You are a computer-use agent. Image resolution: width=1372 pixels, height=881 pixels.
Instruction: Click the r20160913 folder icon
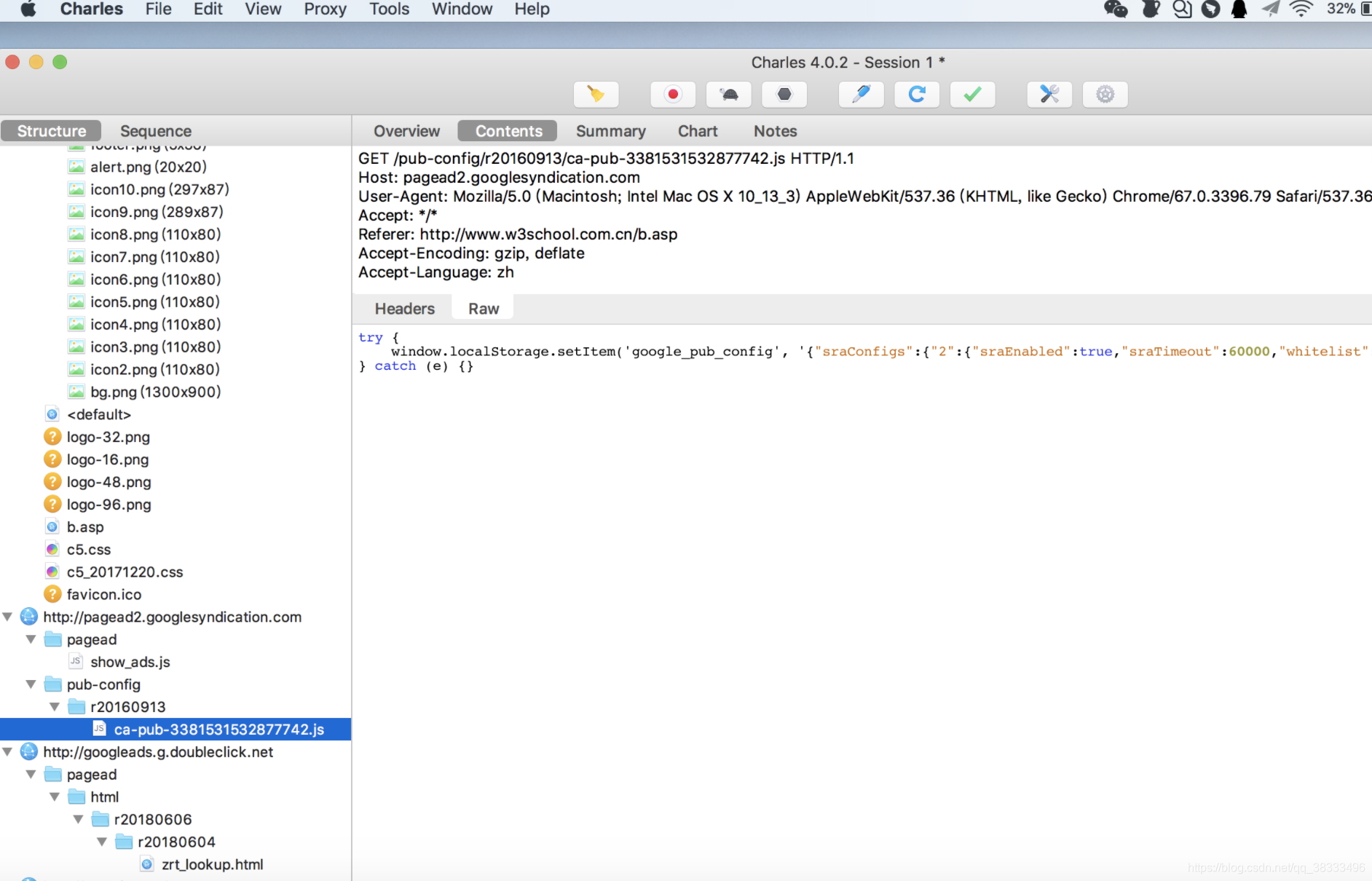pos(76,707)
